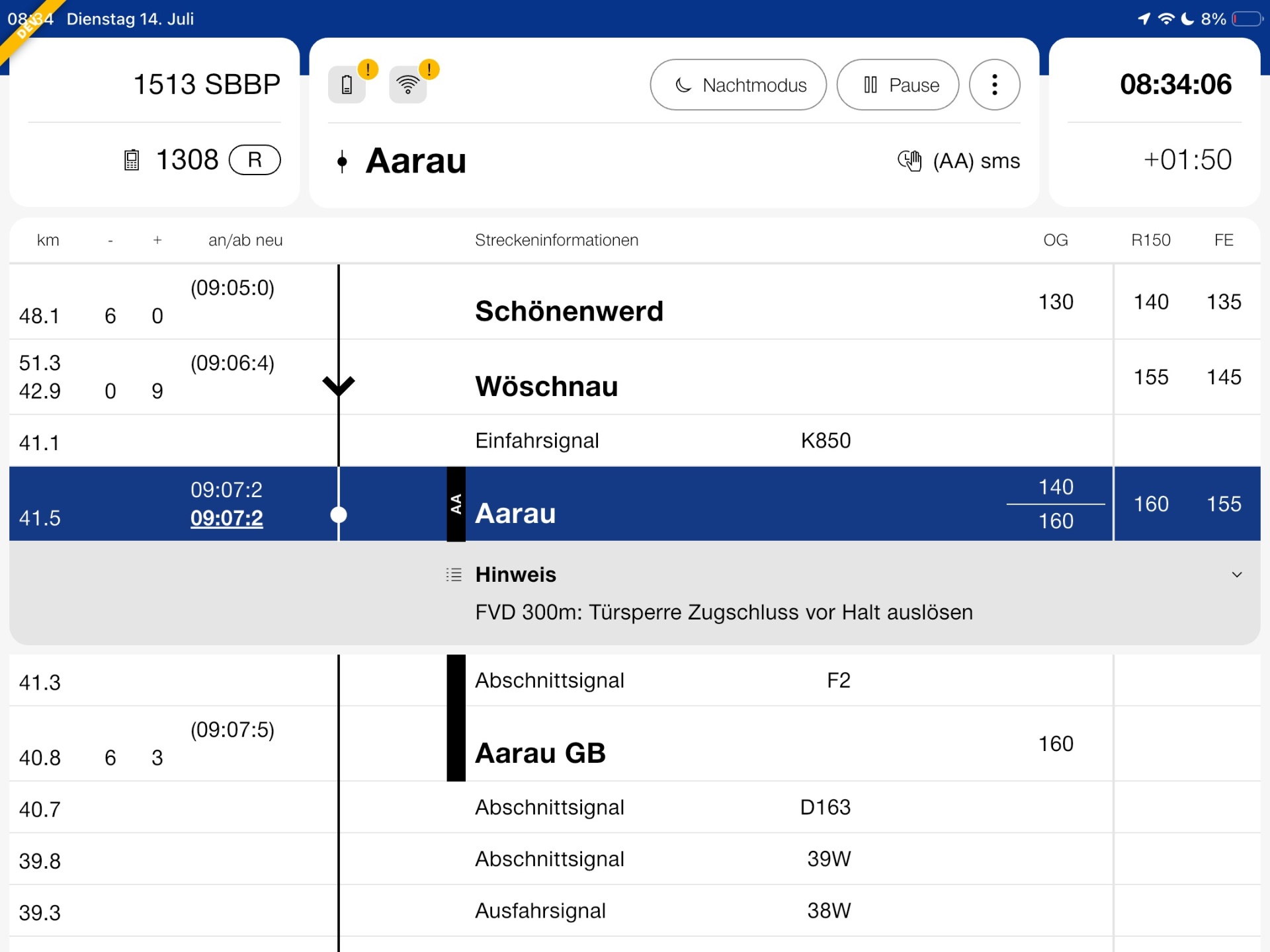The height and width of the screenshot is (952, 1270).
Task: Tap the km value 39.3
Action: (x=40, y=913)
